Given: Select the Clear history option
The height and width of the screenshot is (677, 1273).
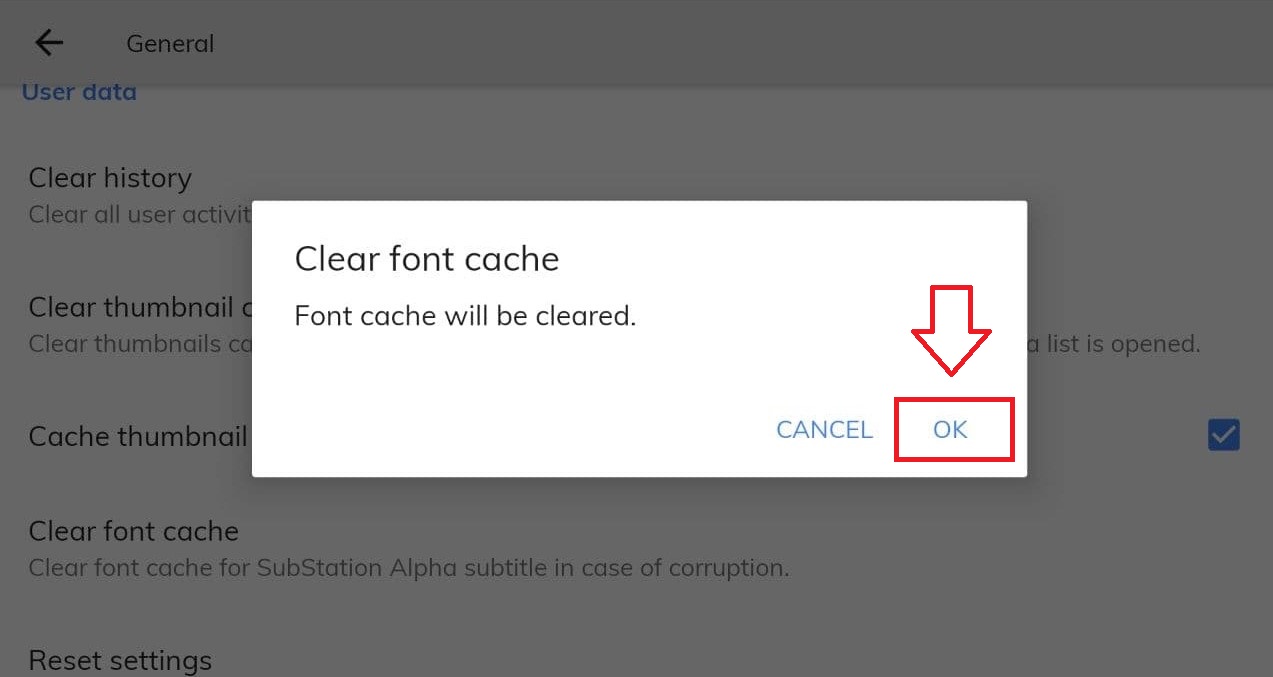Looking at the screenshot, I should pyautogui.click(x=110, y=178).
